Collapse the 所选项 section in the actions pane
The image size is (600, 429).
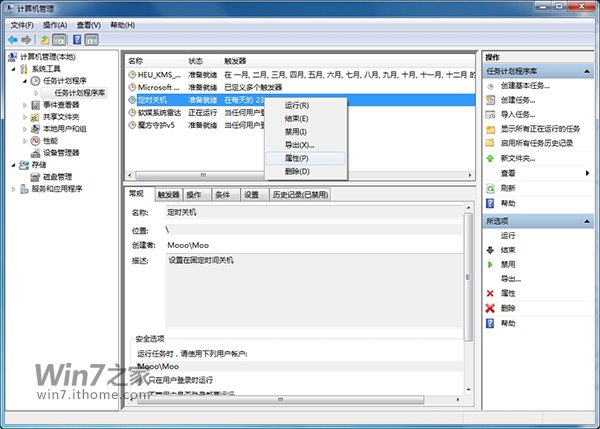pyautogui.click(x=588, y=219)
